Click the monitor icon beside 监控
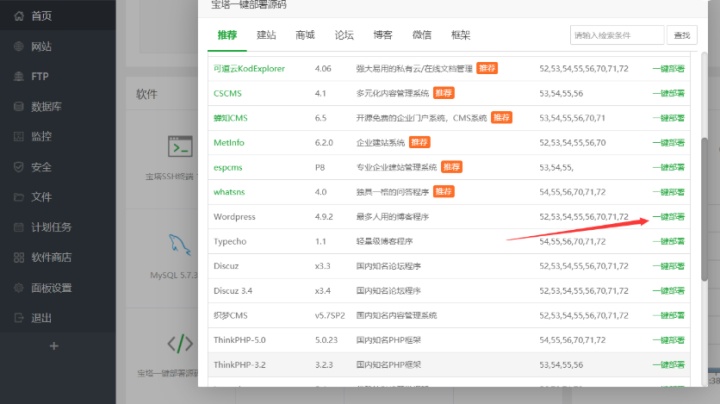720x404 pixels. pyautogui.click(x=19, y=136)
